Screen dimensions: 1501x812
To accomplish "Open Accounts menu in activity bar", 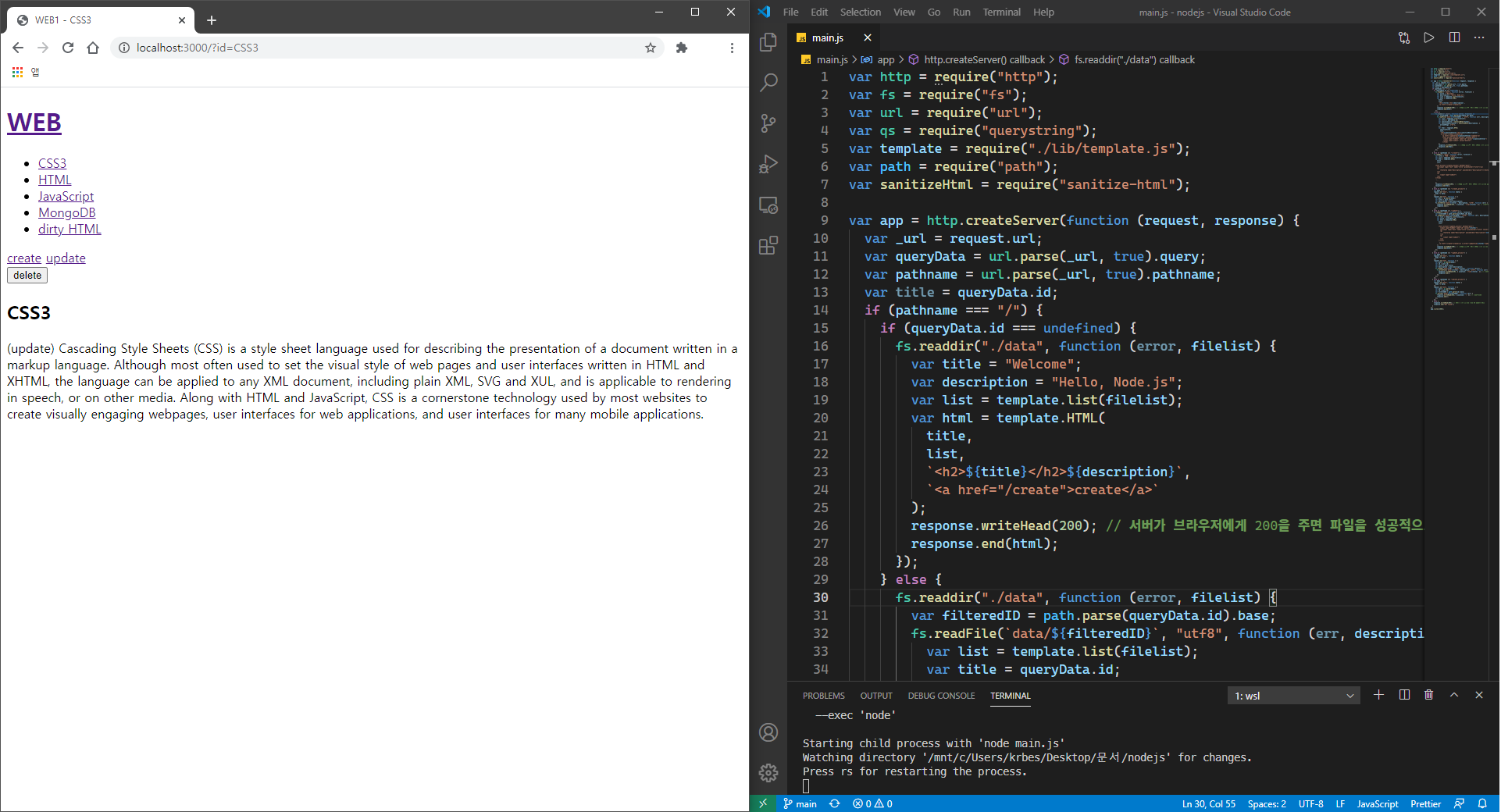I will [x=768, y=732].
